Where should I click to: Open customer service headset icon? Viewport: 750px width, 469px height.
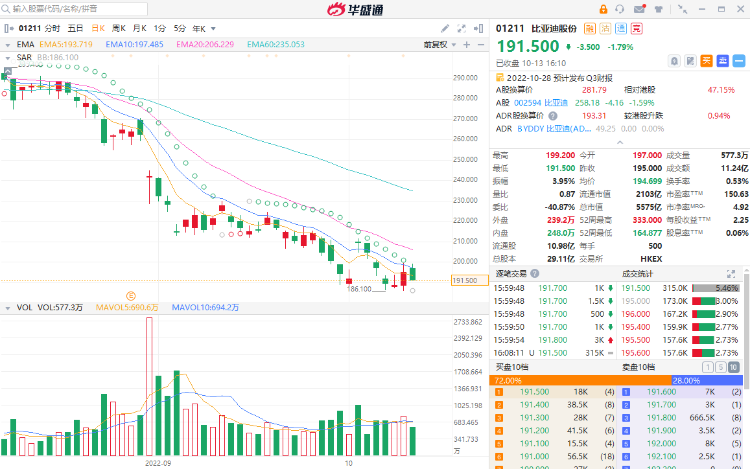(x=620, y=9)
